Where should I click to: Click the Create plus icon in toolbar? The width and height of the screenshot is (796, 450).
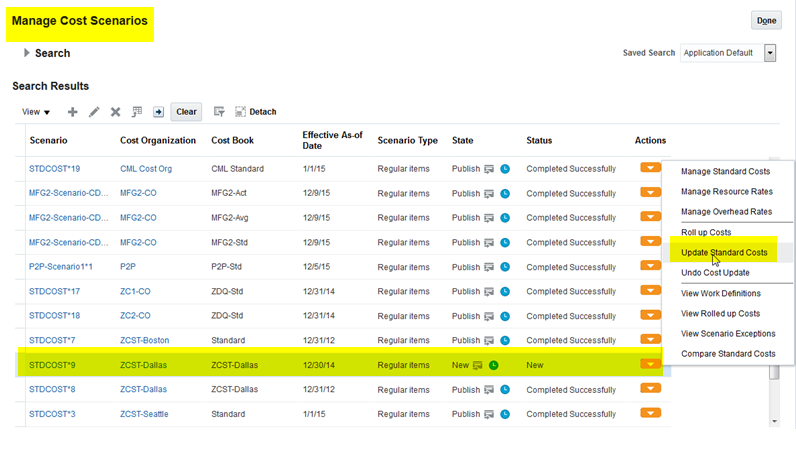(73, 112)
